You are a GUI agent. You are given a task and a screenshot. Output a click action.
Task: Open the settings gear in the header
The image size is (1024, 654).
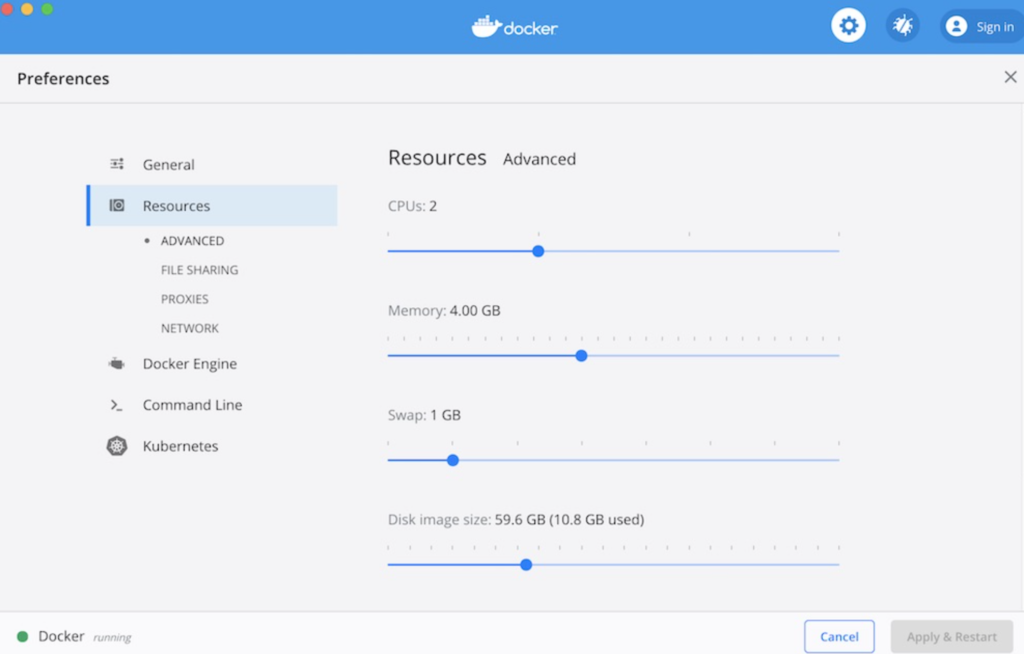[848, 25]
